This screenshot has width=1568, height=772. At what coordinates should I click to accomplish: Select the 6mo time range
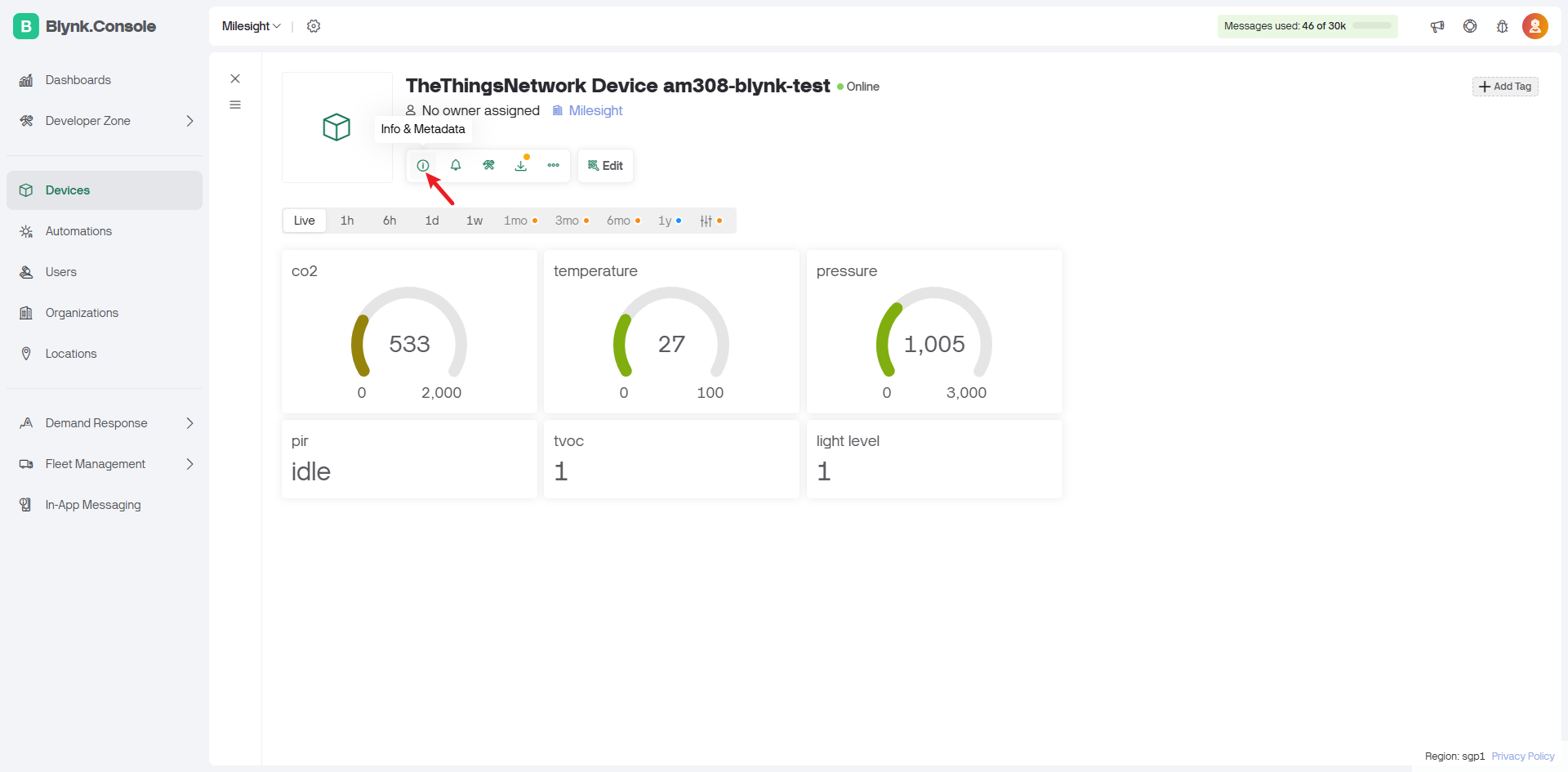623,221
